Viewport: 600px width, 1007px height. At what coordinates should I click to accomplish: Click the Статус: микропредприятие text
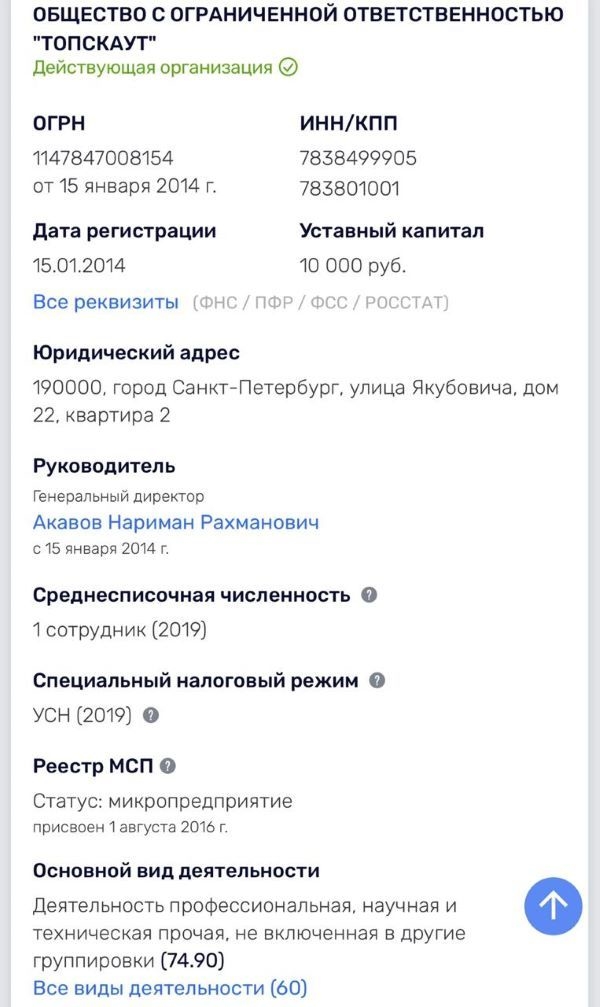coord(163,801)
